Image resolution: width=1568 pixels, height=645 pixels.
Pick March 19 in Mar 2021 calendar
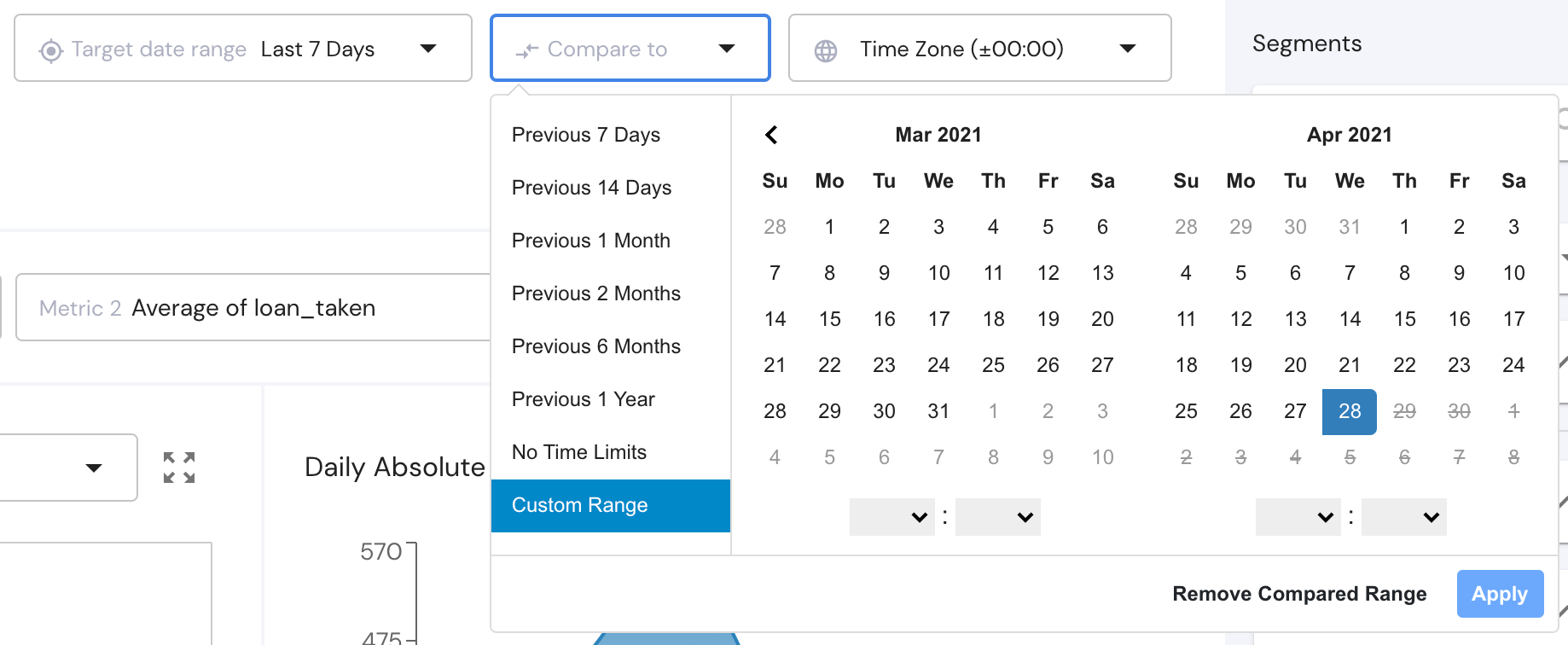(x=1048, y=319)
